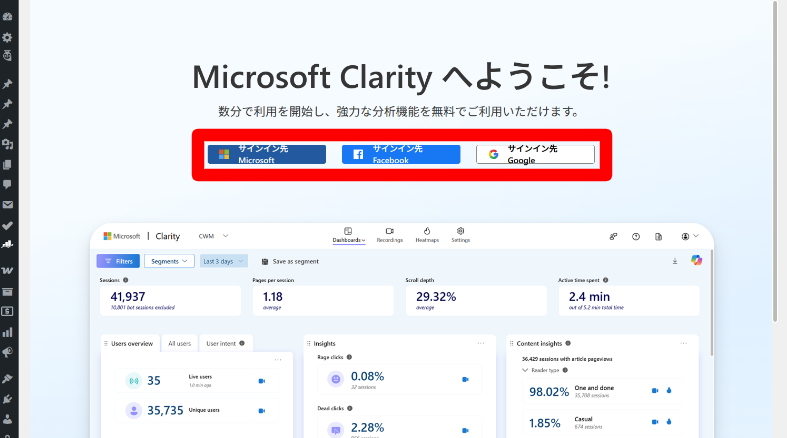
Task: Click the 41,937 sessions value
Action: 128,297
